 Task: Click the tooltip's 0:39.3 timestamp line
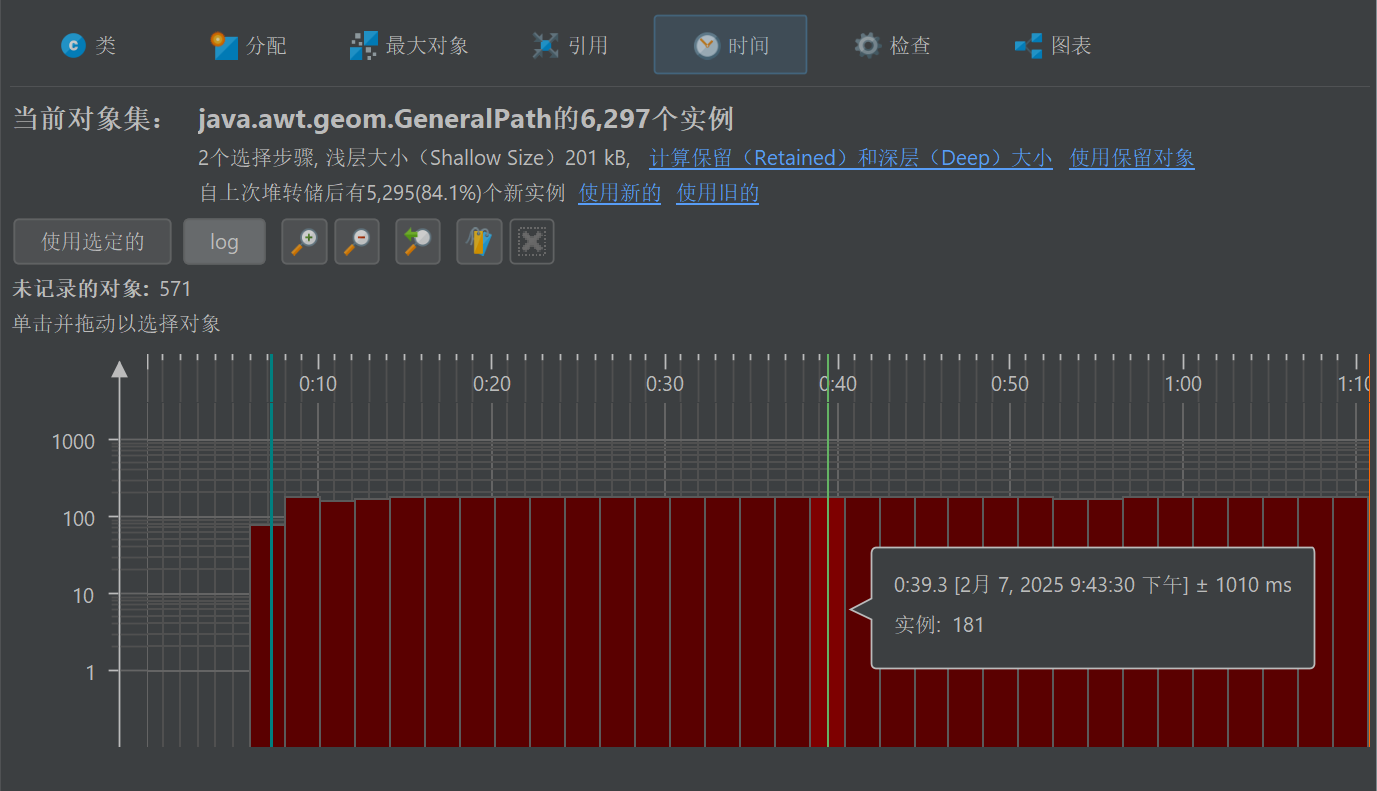[1093, 585]
